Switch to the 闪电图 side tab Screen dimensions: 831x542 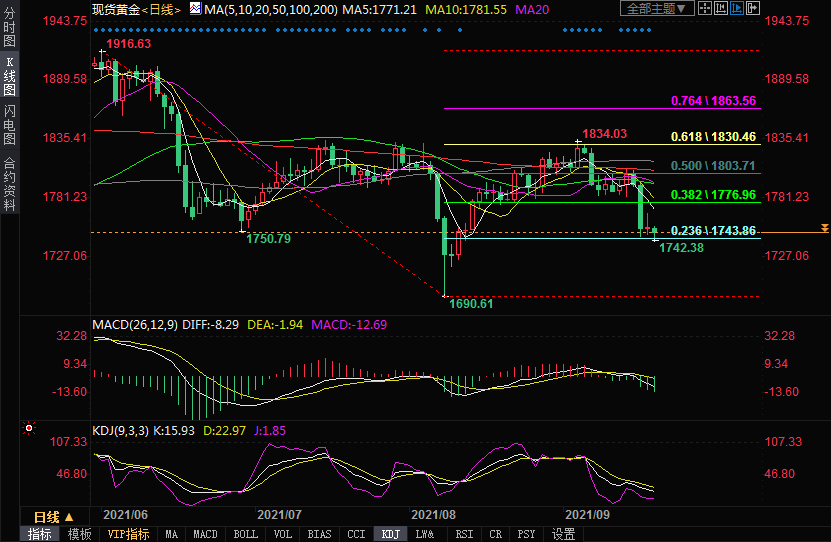(9, 125)
